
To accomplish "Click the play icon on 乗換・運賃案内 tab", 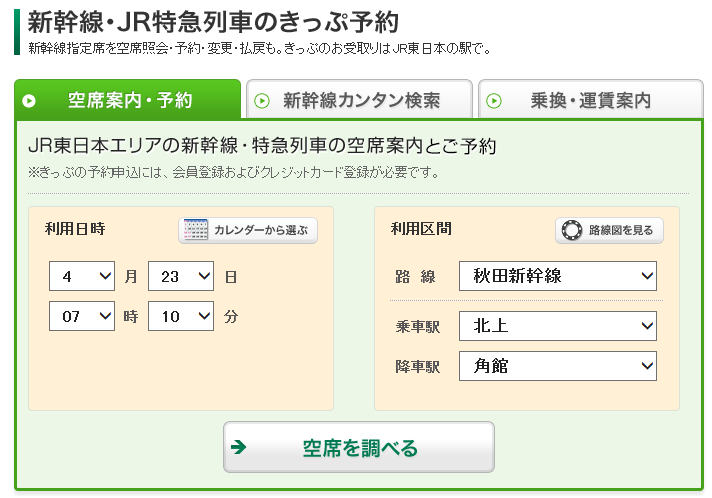I will coord(494,101).
